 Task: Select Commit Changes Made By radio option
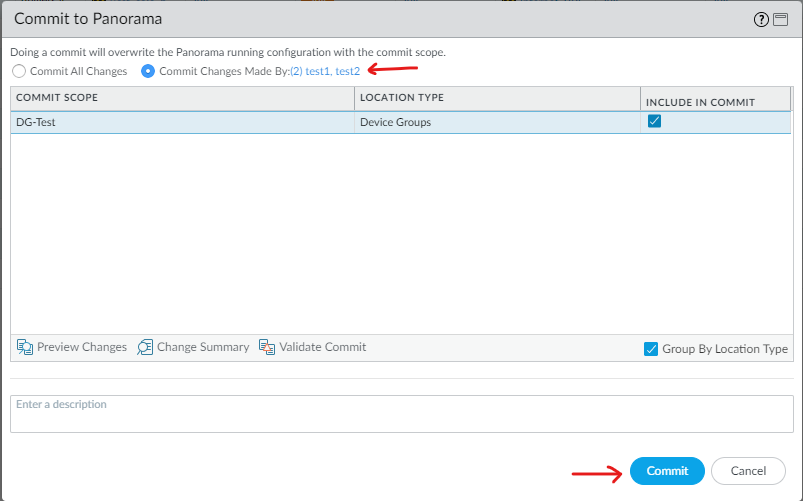tap(148, 71)
